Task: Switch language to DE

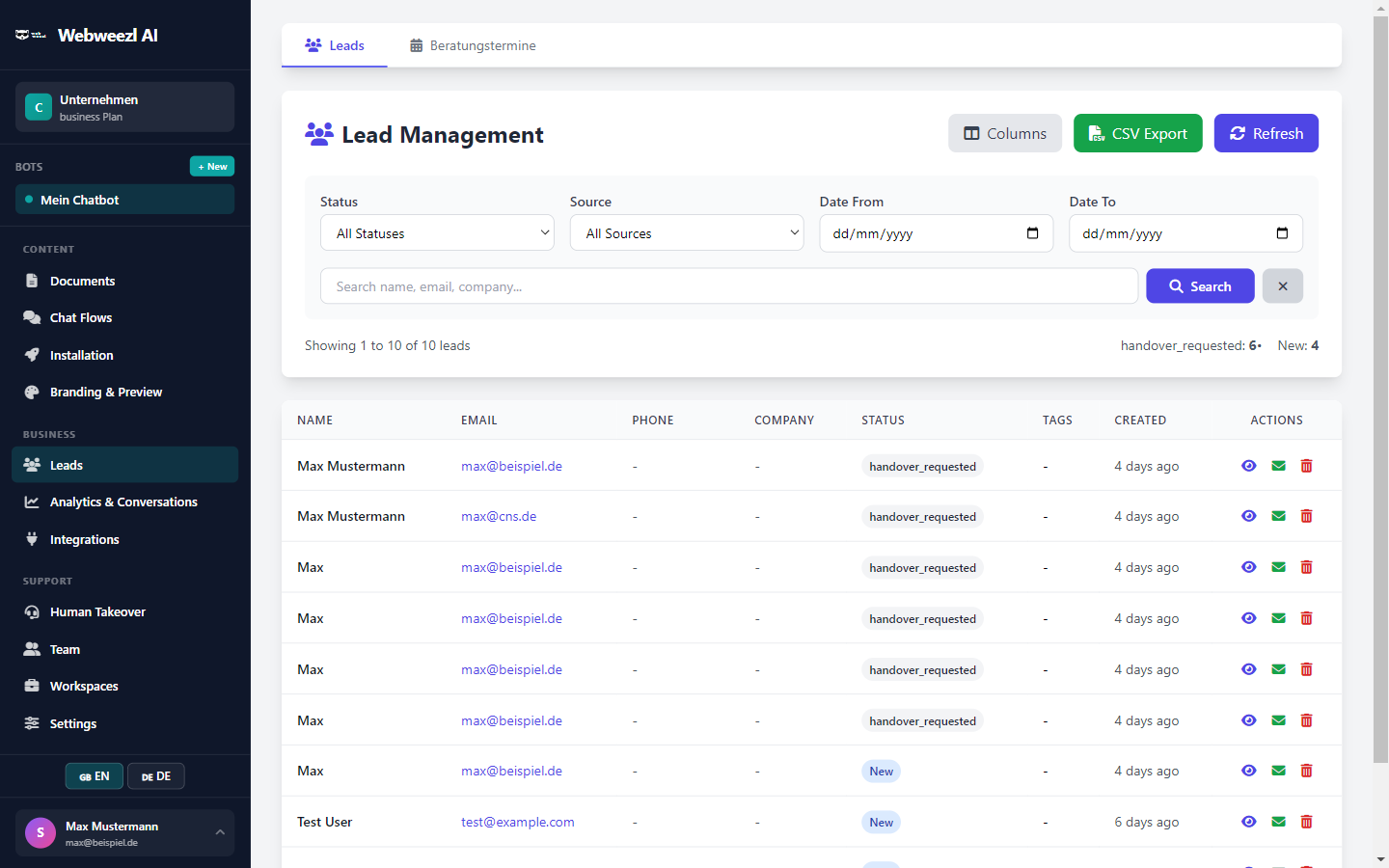Action: tap(155, 775)
